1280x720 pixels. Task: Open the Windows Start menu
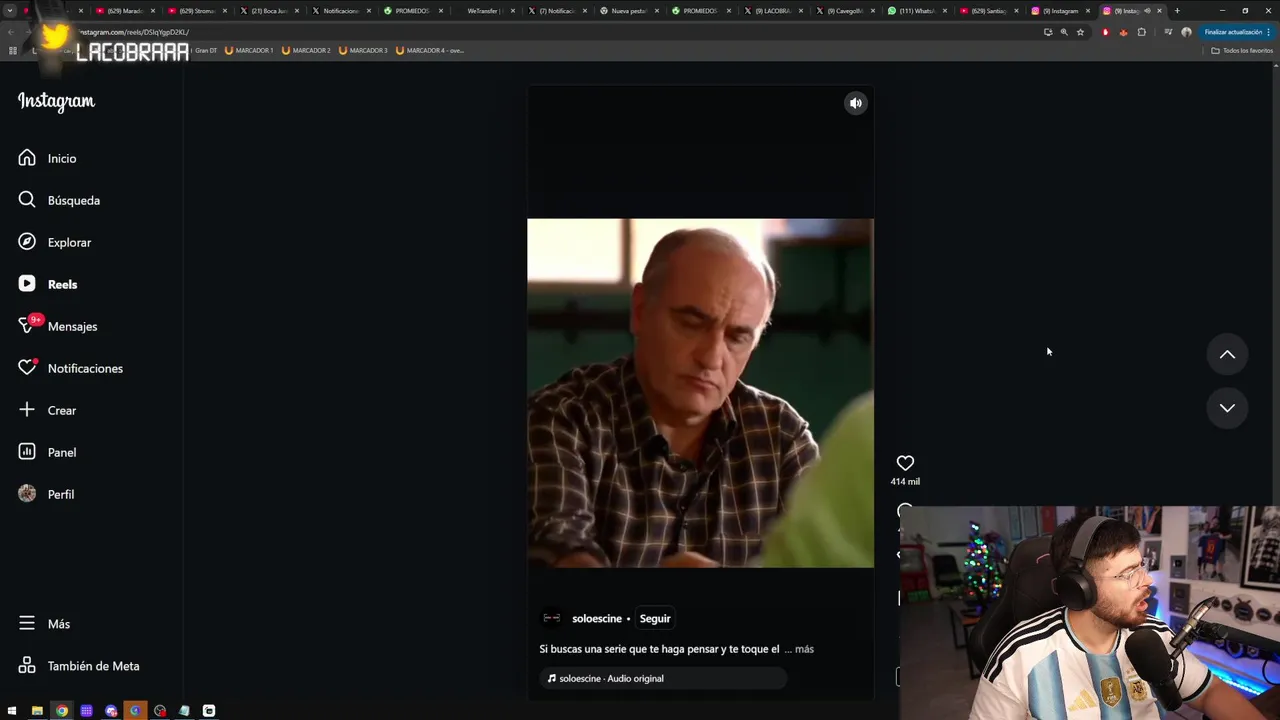tap(12, 711)
